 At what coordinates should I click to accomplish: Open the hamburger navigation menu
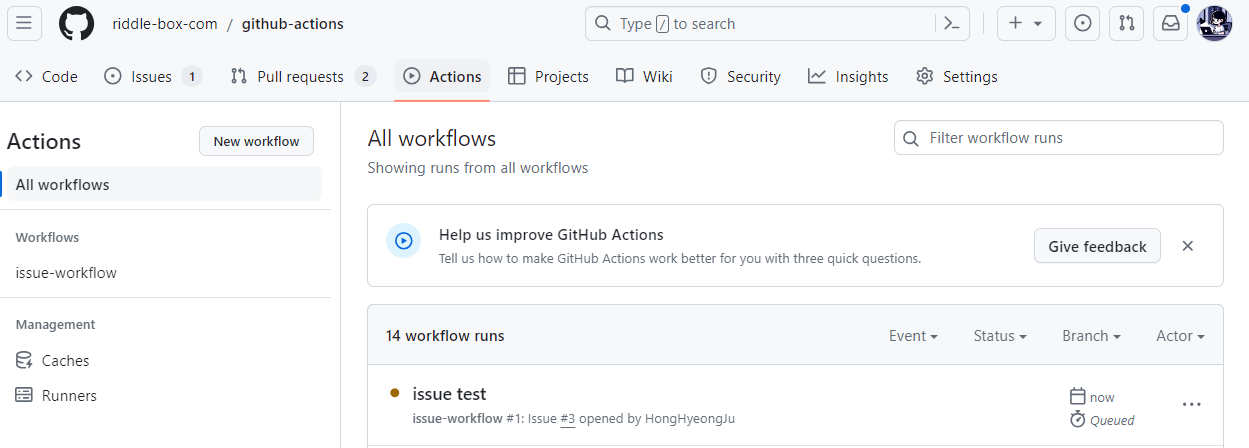25,23
